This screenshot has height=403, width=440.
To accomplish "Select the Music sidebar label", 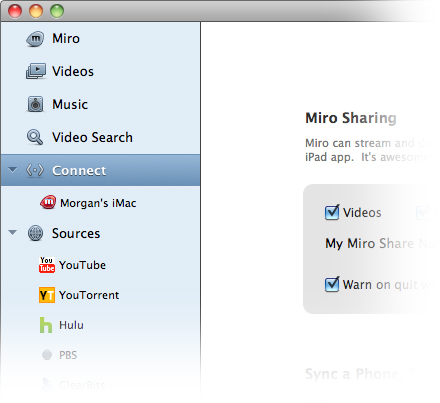I will 70,104.
